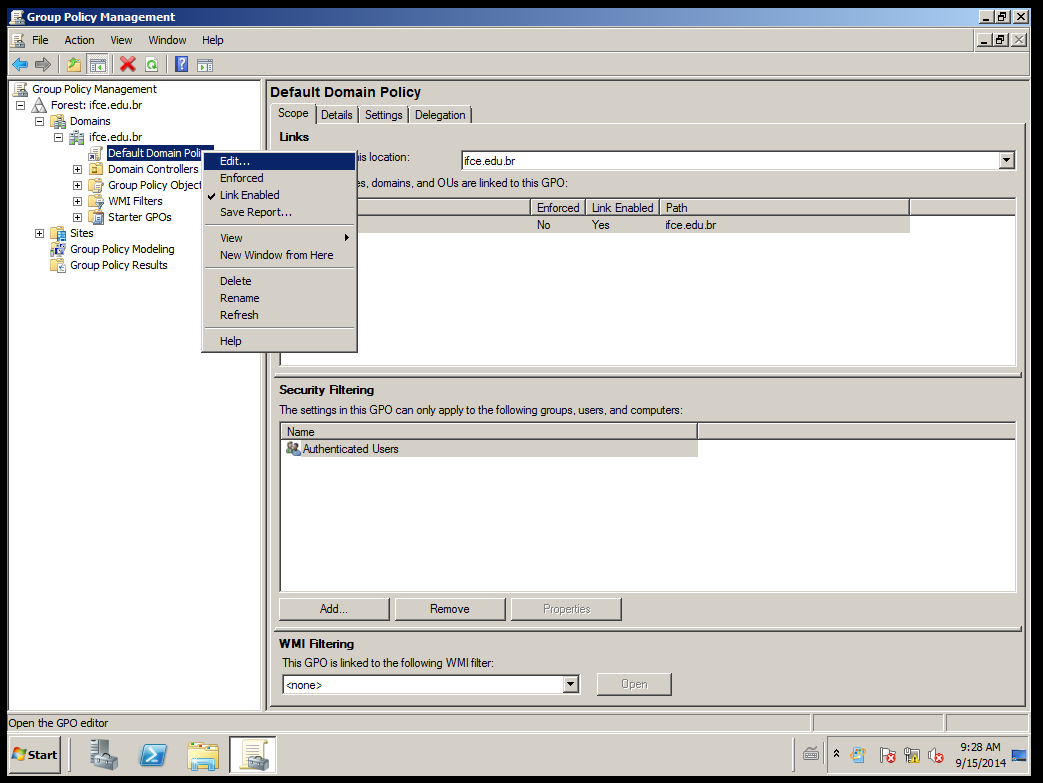
Task: Open the Action menu in menu bar
Action: (x=79, y=40)
